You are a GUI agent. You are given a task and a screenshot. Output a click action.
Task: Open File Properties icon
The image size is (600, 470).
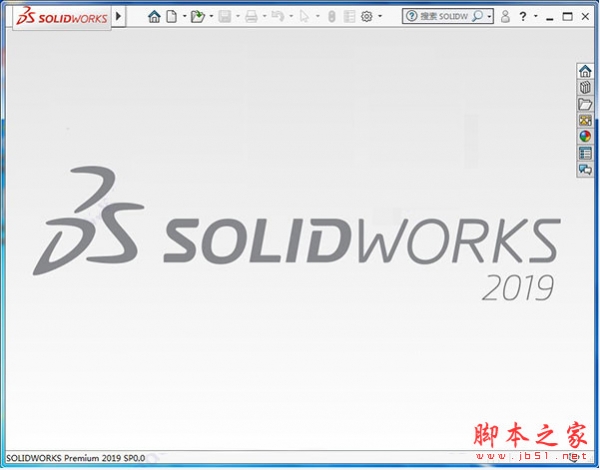point(349,16)
